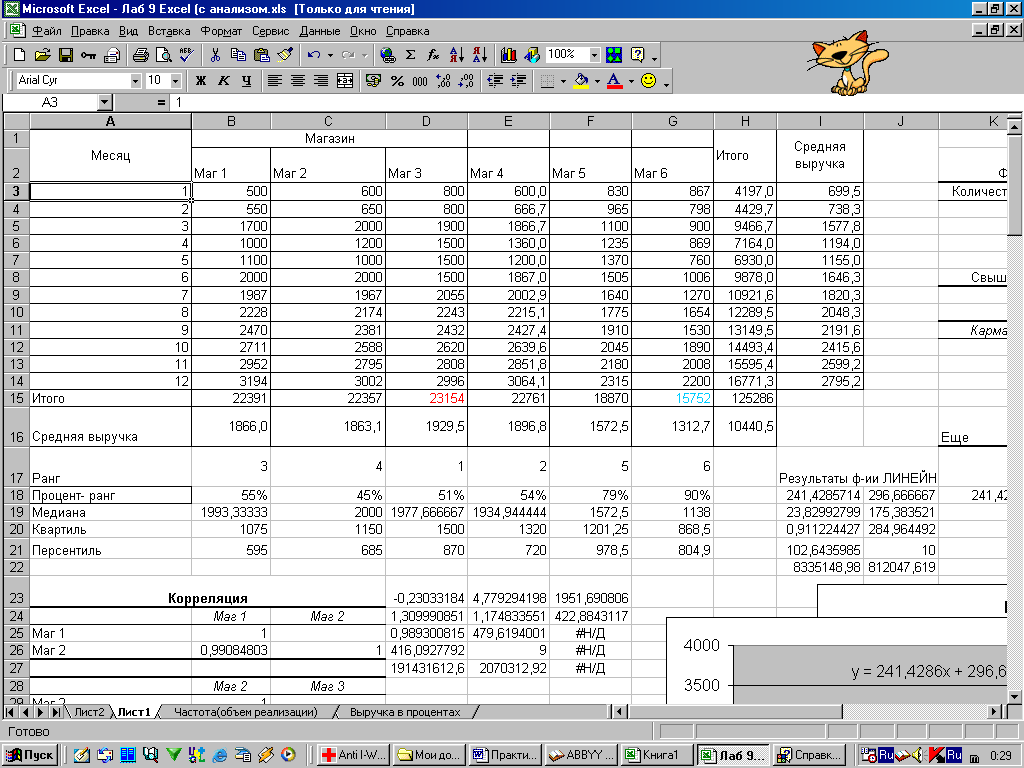Image resolution: width=1024 pixels, height=768 pixels.
Task: Expand the font size 10 dropdown
Action: point(176,80)
